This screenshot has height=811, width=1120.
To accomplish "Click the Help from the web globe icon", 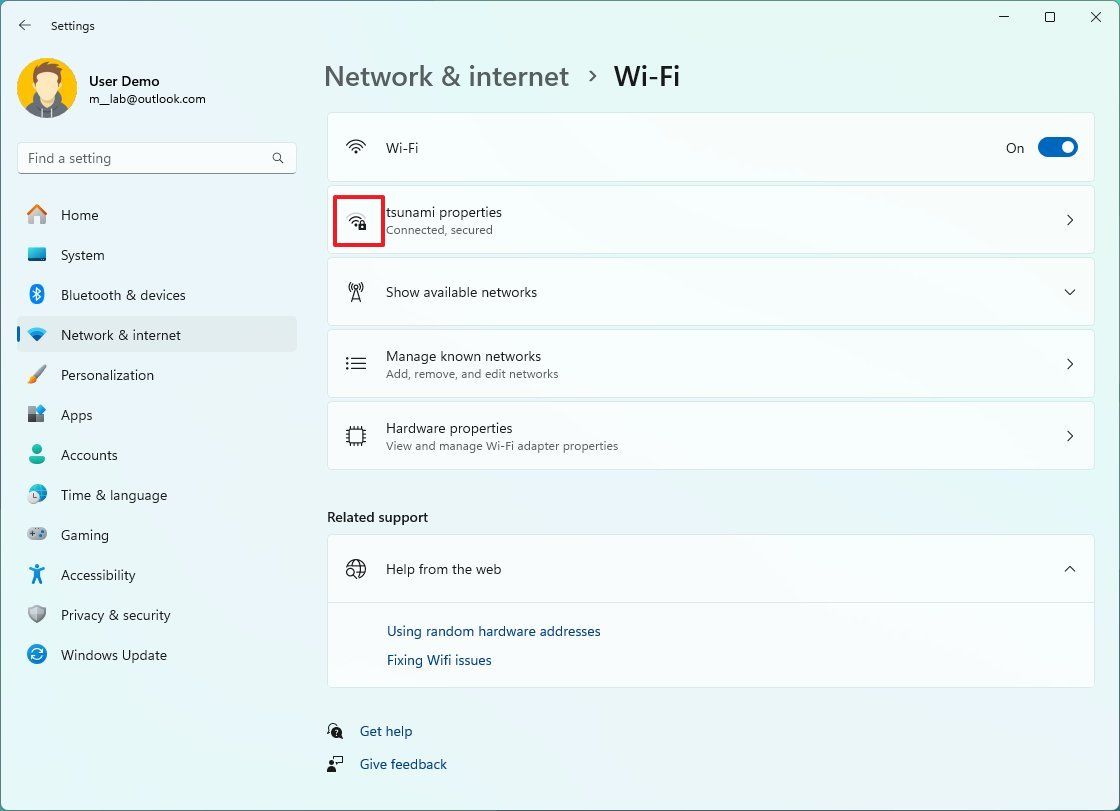I will point(355,569).
